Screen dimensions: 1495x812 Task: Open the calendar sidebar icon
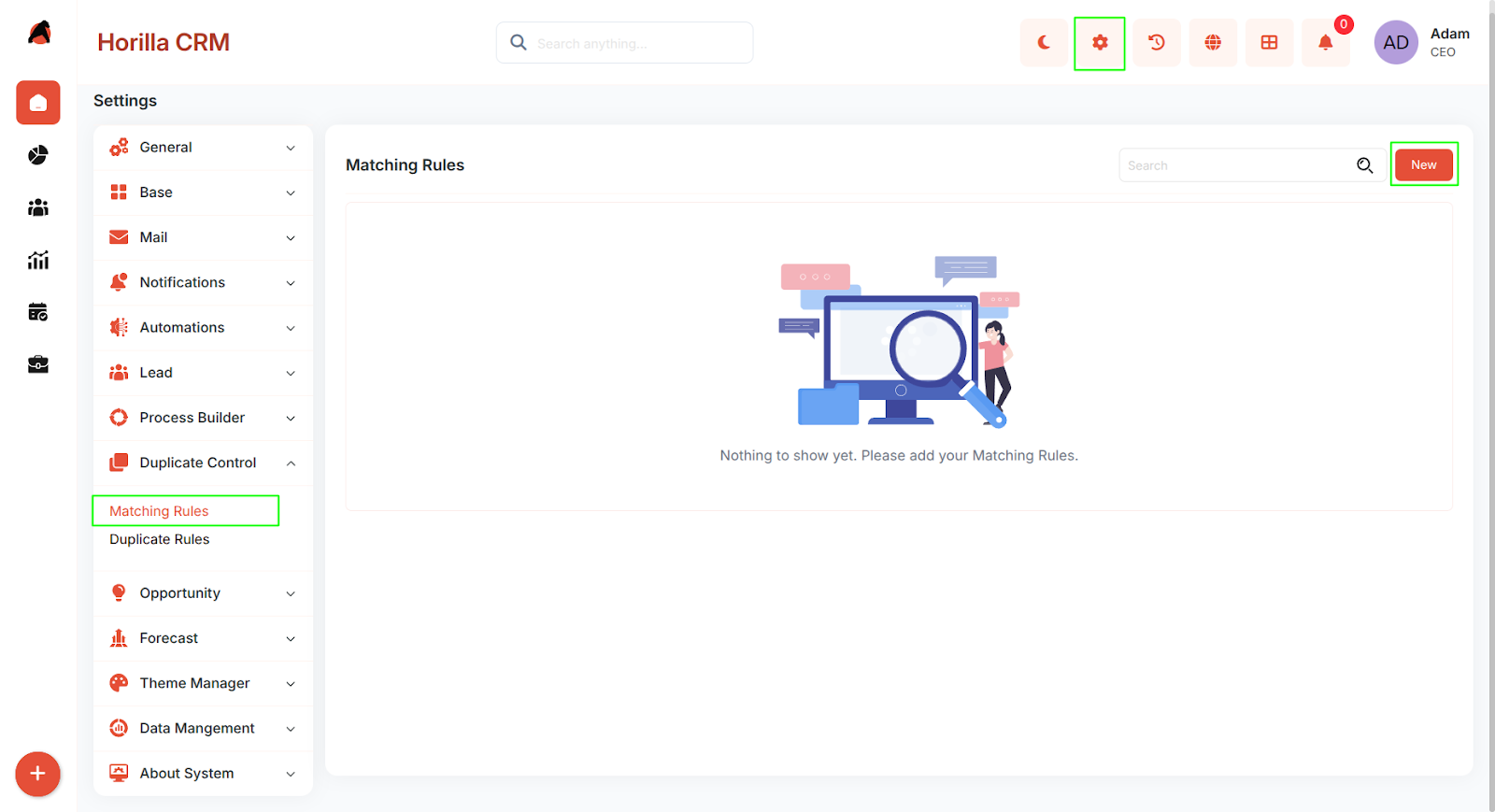click(38, 312)
